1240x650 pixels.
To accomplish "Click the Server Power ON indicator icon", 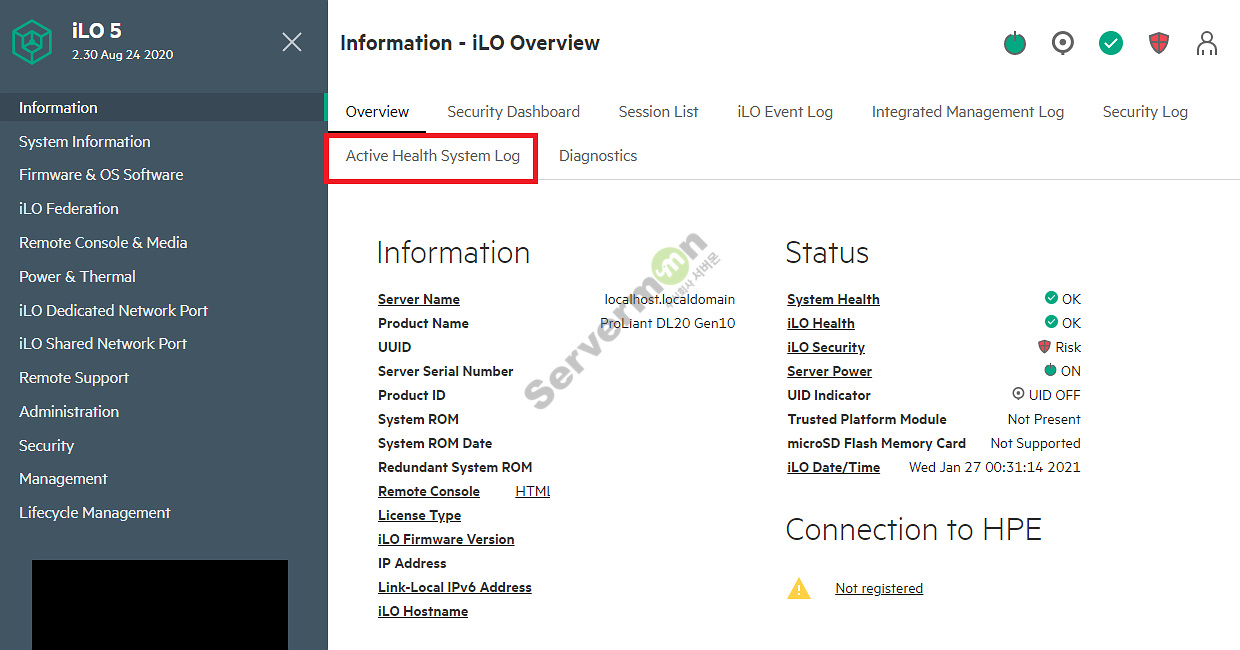I will 1050,370.
